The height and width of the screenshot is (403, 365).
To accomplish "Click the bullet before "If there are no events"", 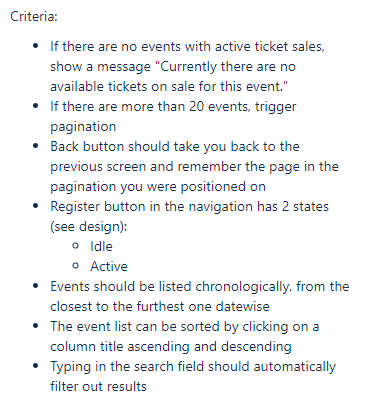I will click(x=36, y=46).
